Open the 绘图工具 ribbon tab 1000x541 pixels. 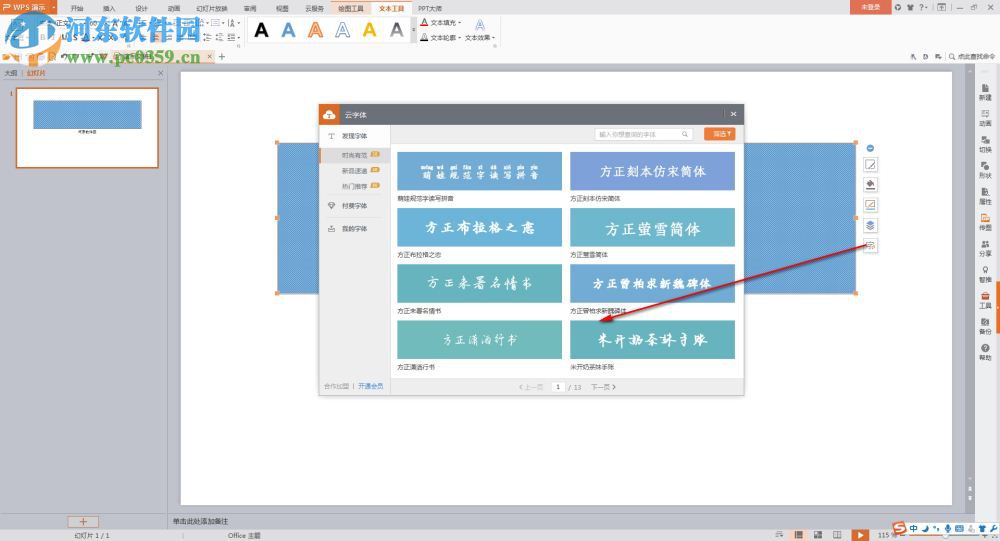point(351,8)
